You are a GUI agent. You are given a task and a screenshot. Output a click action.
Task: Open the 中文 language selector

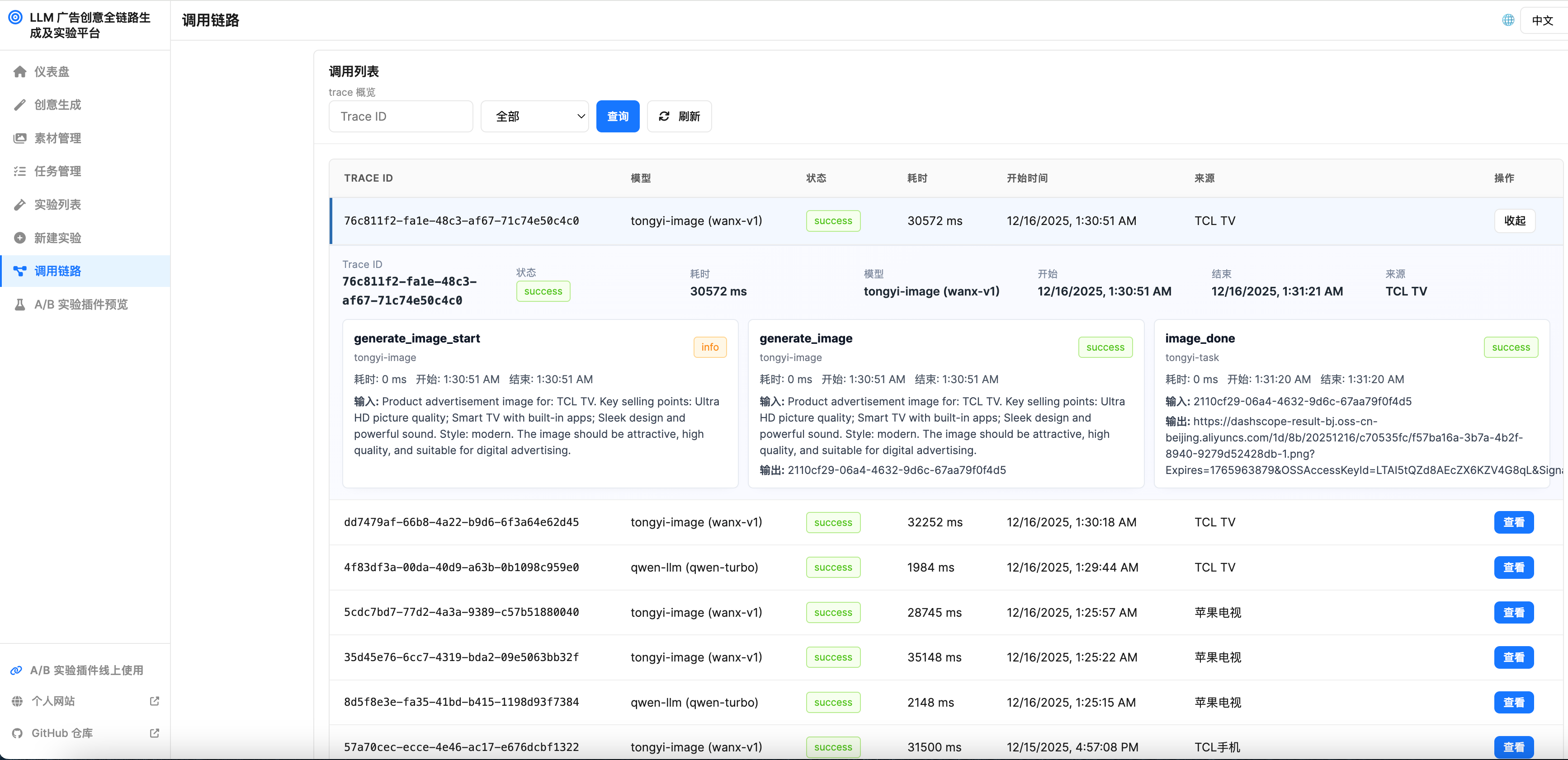(x=1543, y=20)
